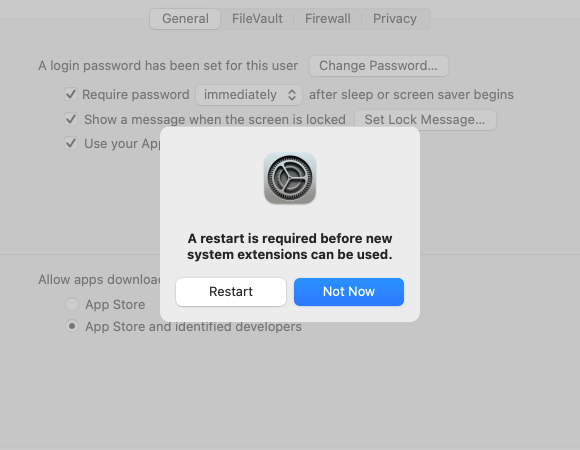Uncheck the Require password checkbox
This screenshot has height=450, width=580.
pos(71,94)
